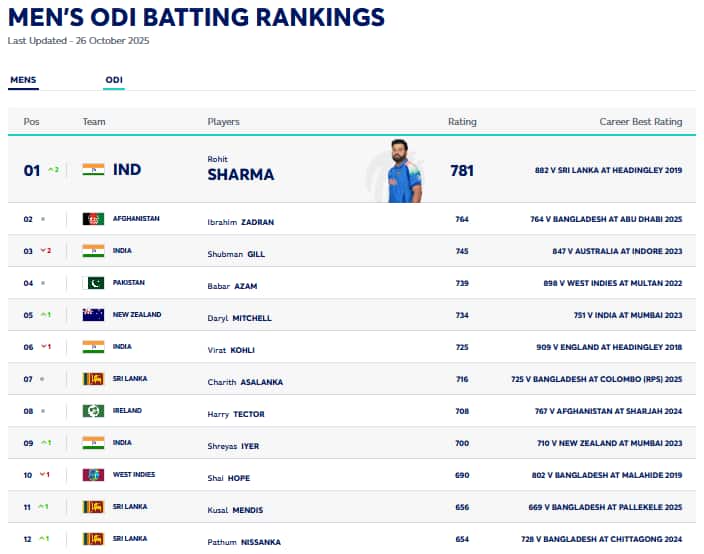Click the Rating column header
704x554 pixels.
pyautogui.click(x=462, y=122)
